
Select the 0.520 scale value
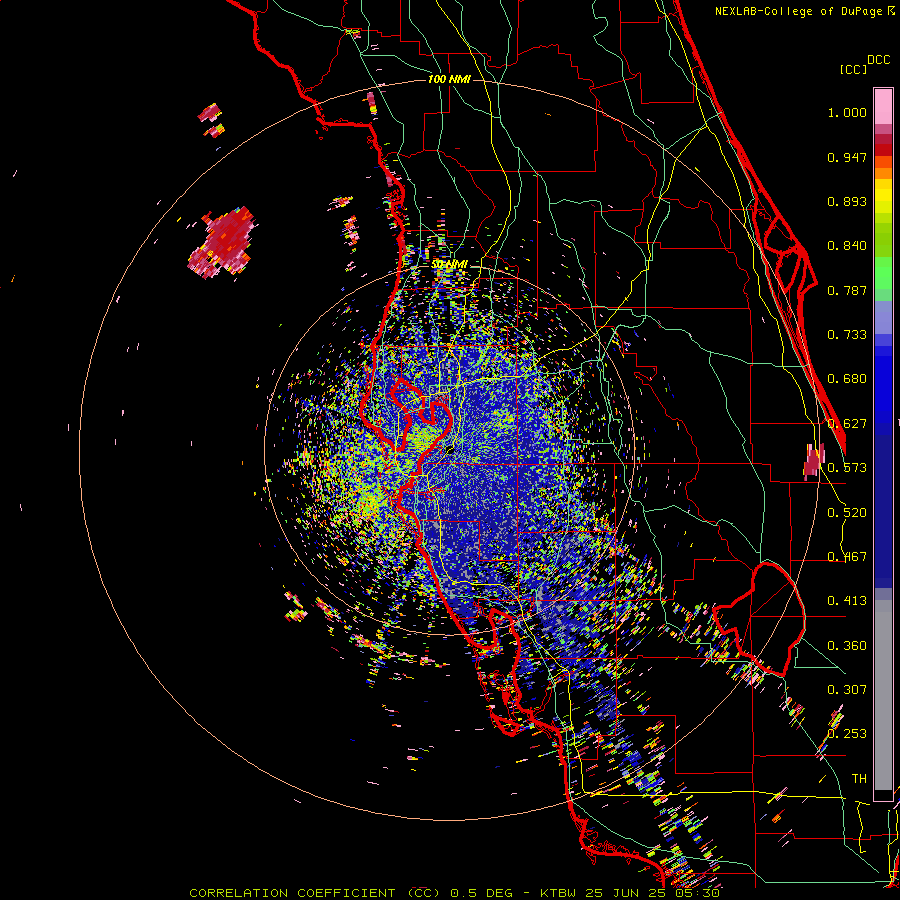[x=847, y=513]
